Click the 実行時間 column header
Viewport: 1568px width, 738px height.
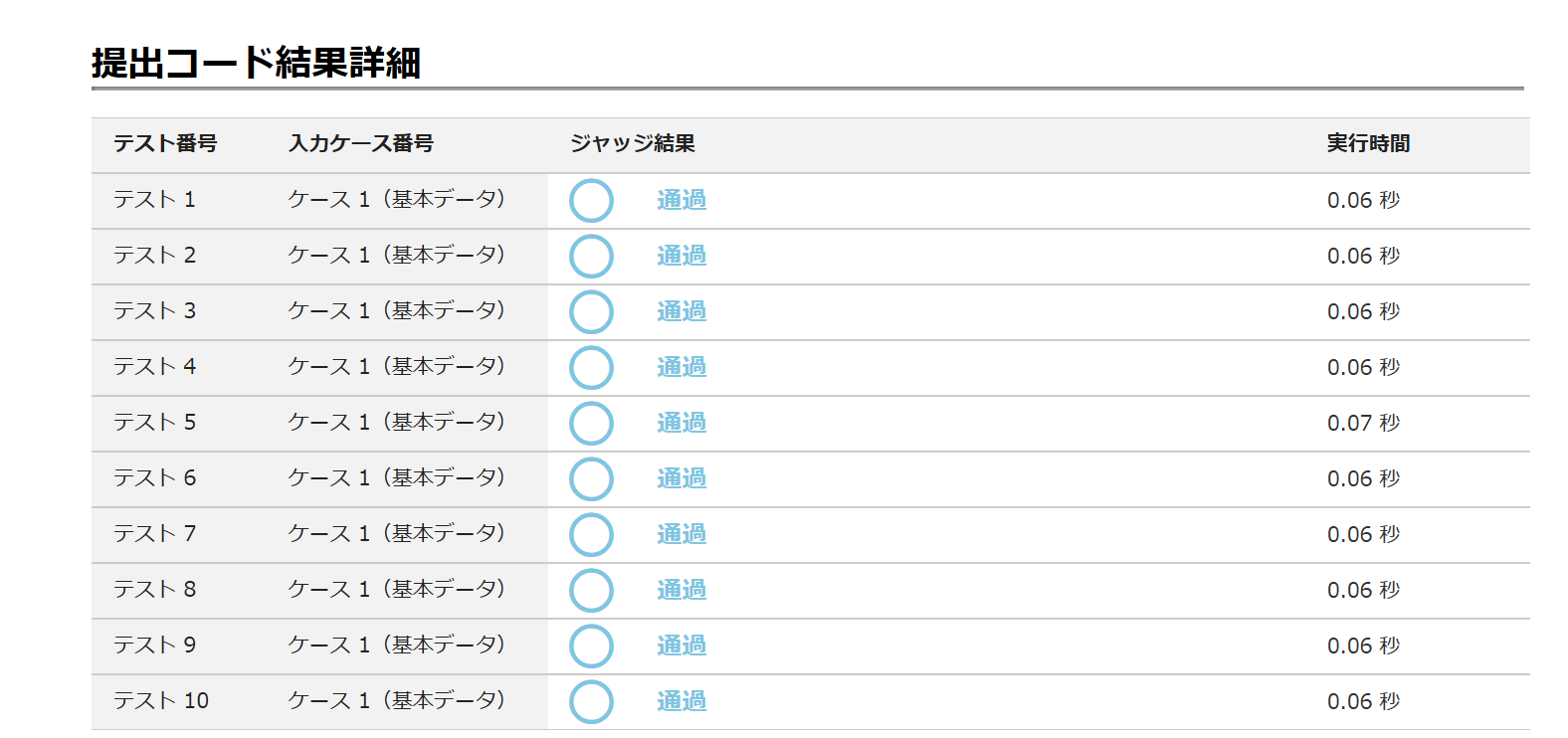tap(1368, 143)
